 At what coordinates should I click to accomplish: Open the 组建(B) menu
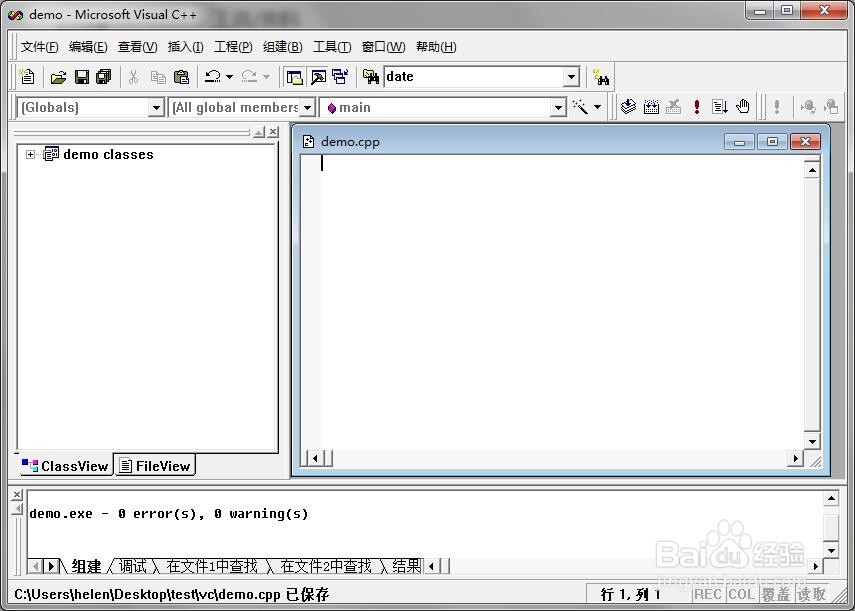[x=282, y=47]
